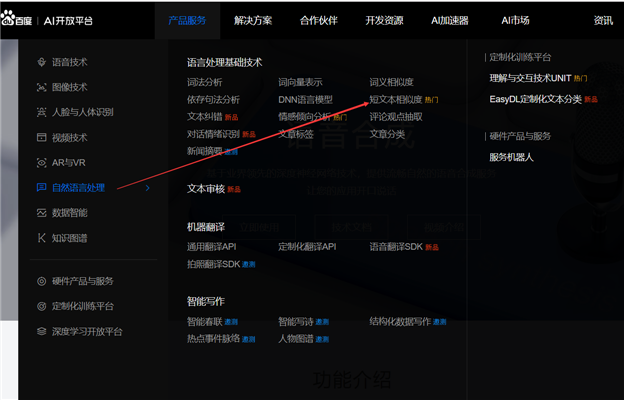The height and width of the screenshot is (400, 624).
Task: Click the AI开放平台 title text
Action: click(68, 21)
